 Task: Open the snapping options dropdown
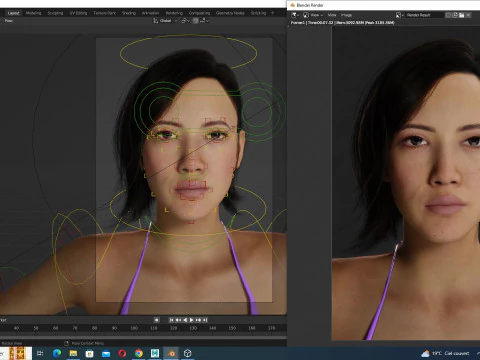point(204,21)
